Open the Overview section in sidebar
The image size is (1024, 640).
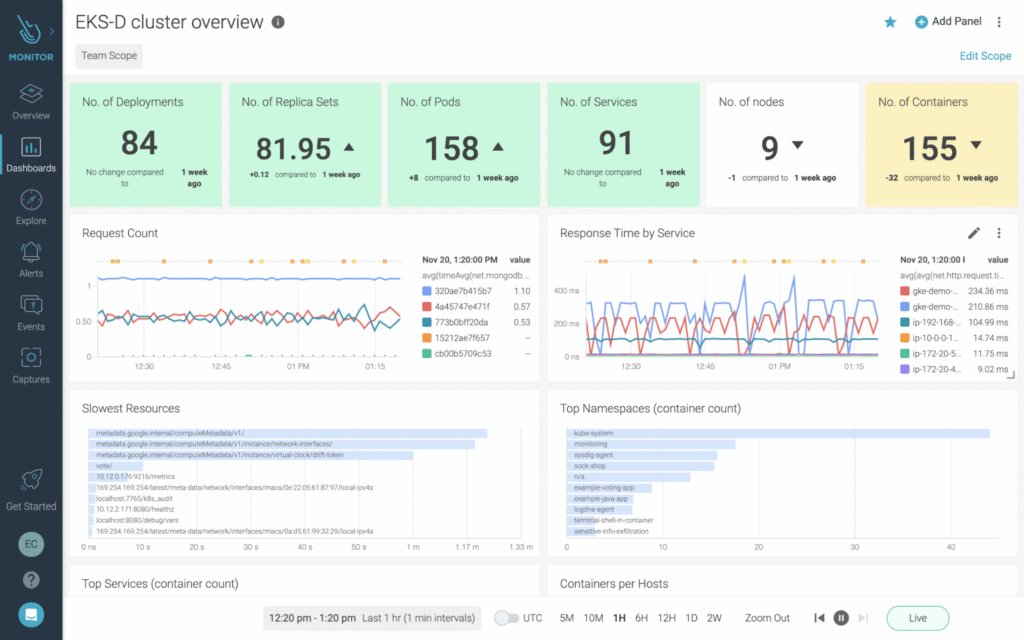[x=31, y=101]
